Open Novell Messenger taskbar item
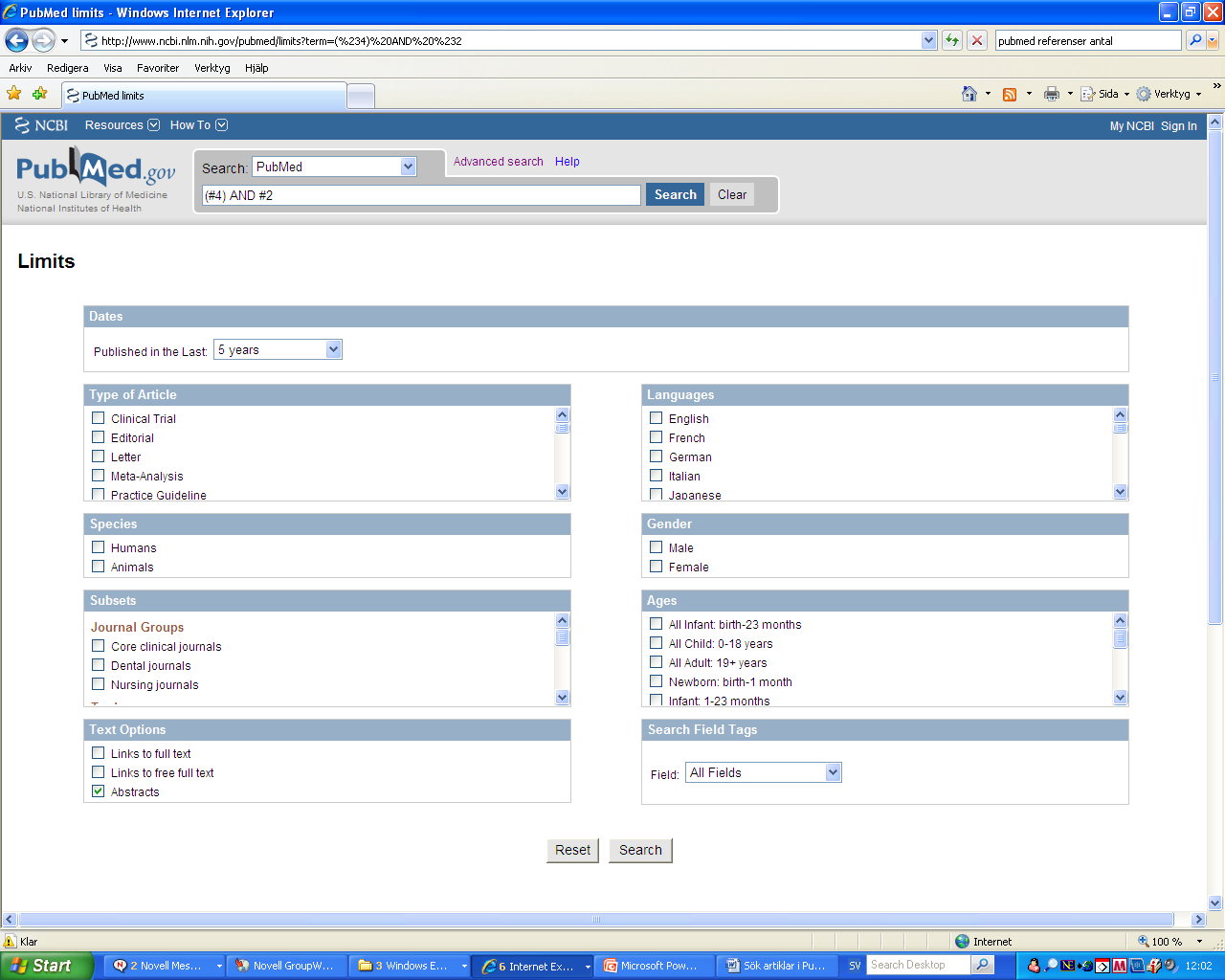 (165, 966)
